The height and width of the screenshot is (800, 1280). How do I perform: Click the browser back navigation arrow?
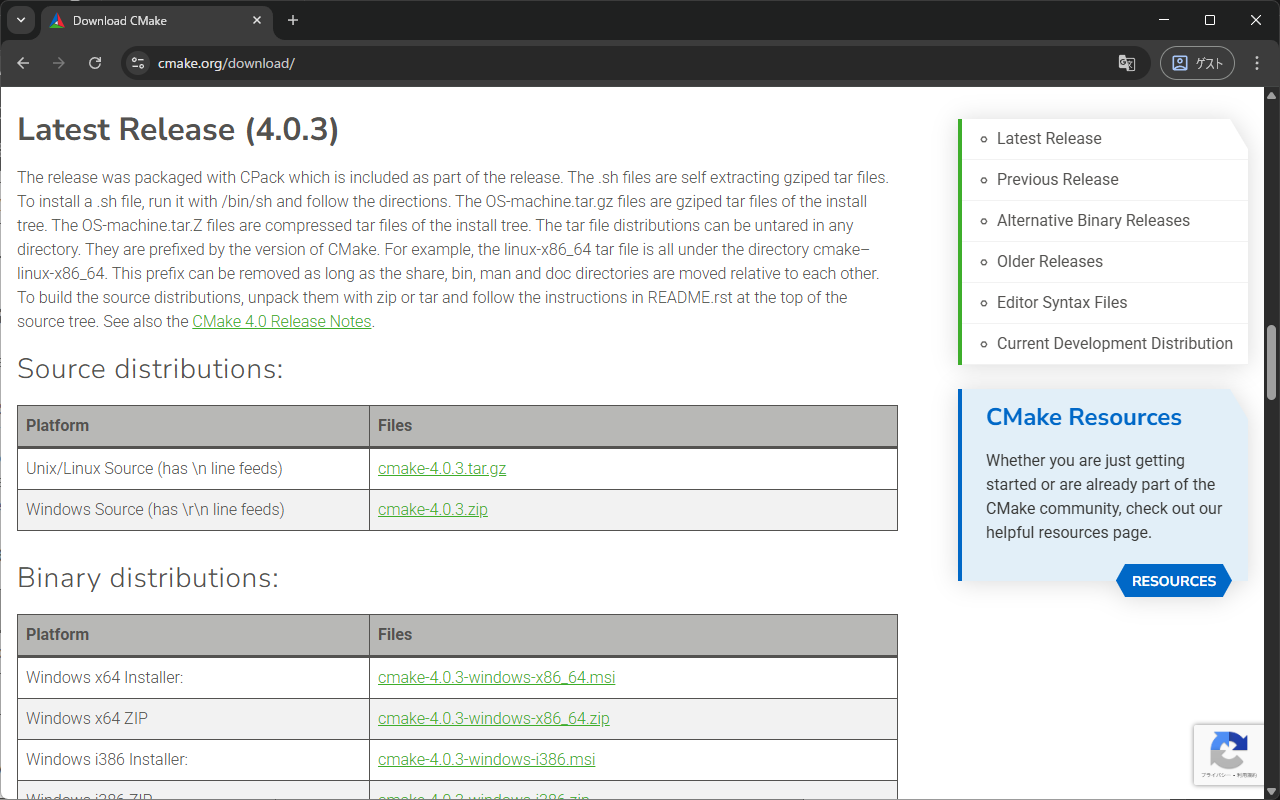(x=22, y=62)
